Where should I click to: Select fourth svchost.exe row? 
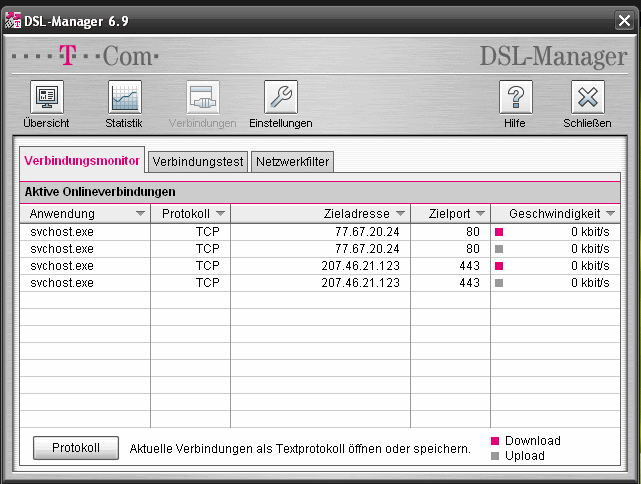tap(320, 283)
